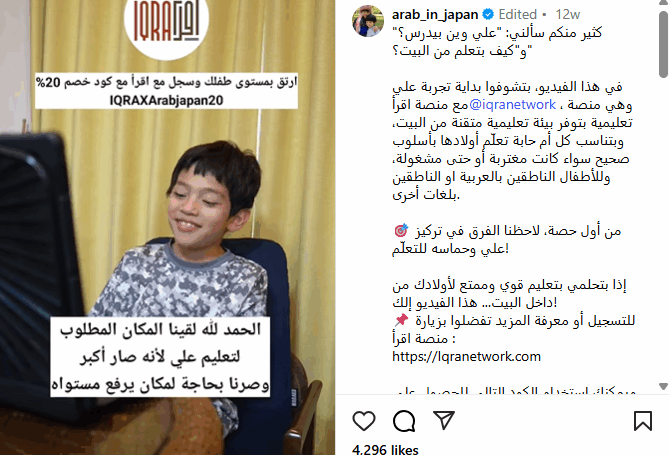Viewport: 669px width, 455px height.
Task: Click the IQRAXArabjapan20 discount code banner
Action: pos(166,91)
